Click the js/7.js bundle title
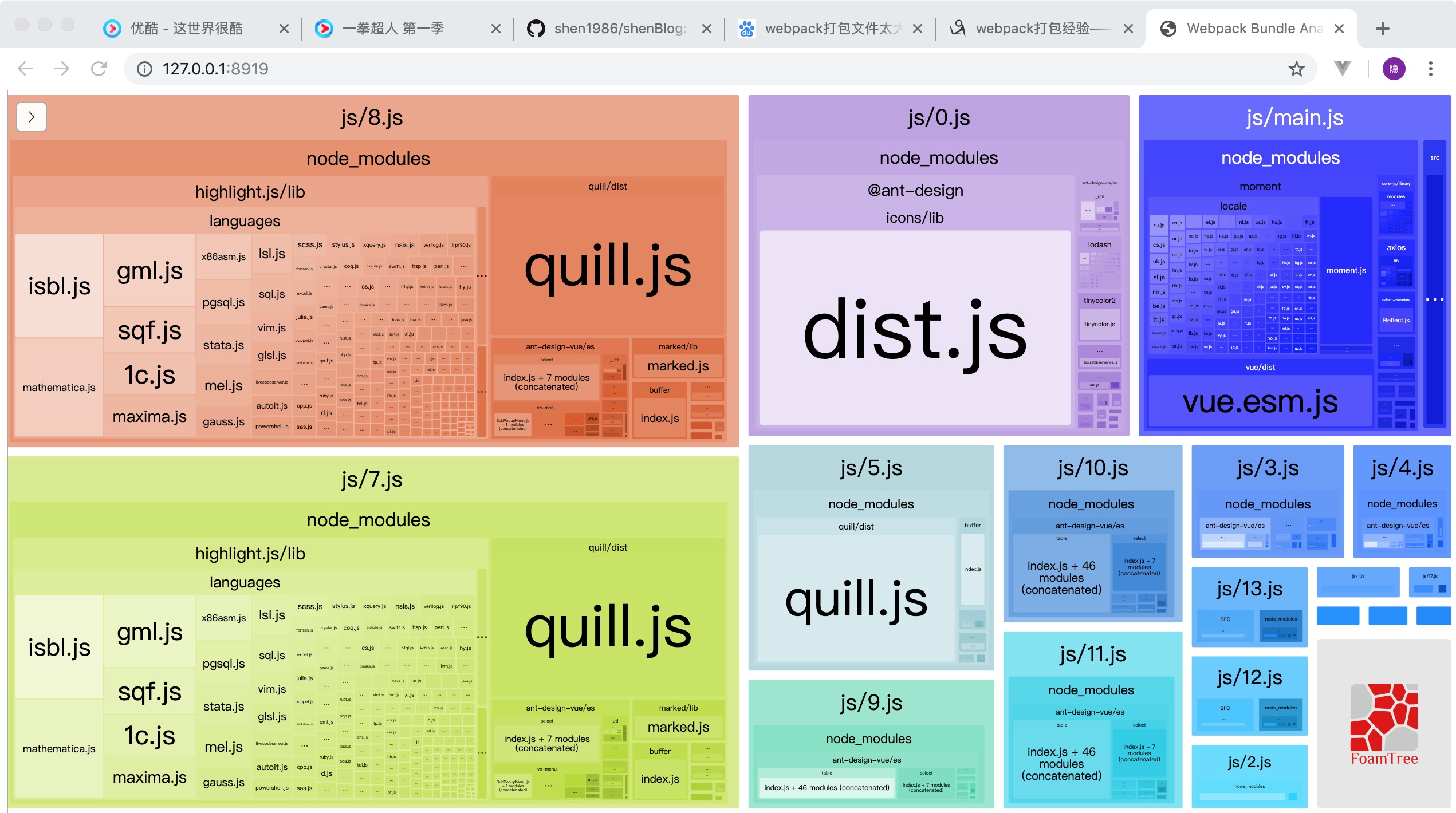1456x813 pixels. (x=372, y=479)
